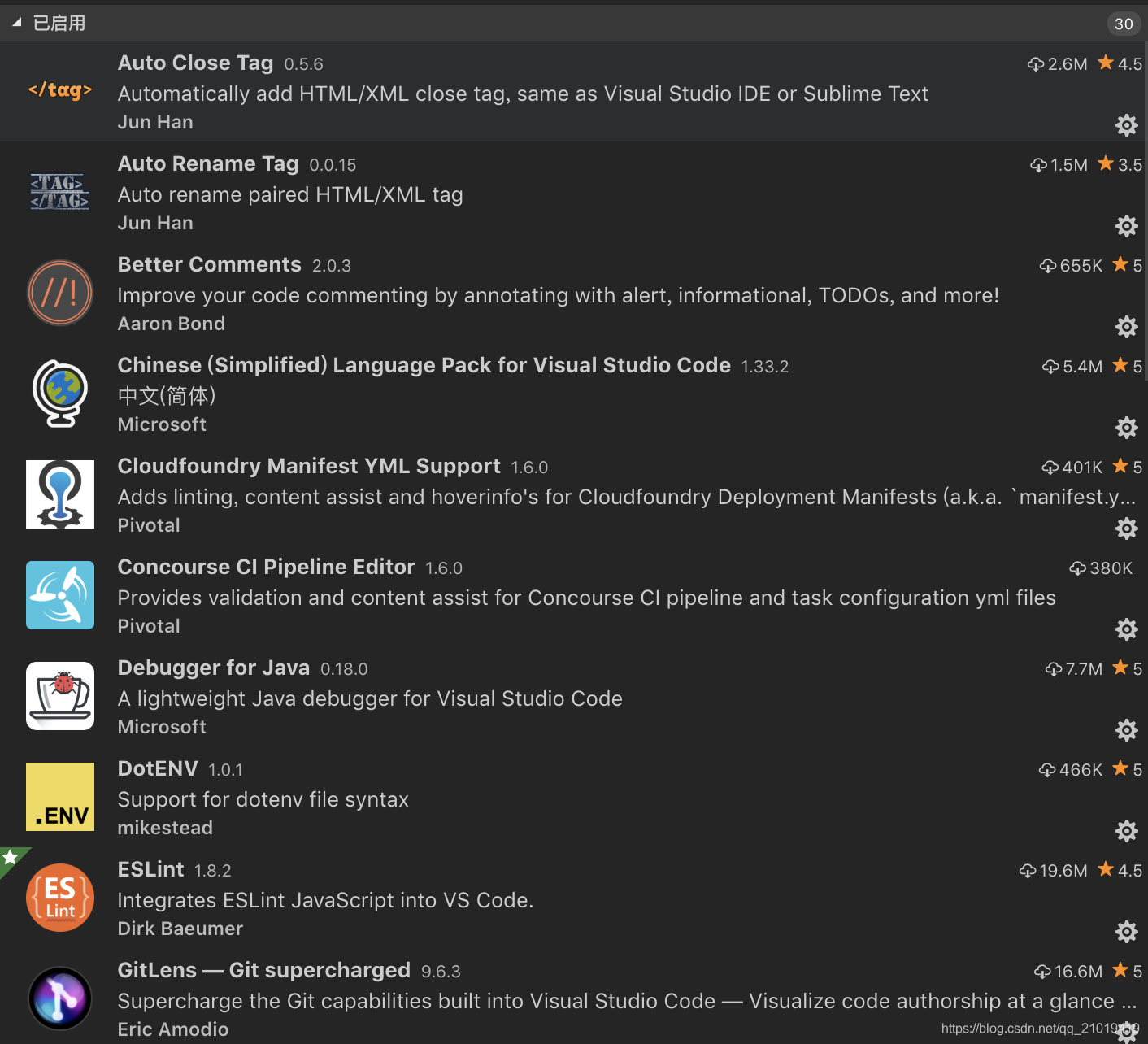Click the 已启用 section header label

click(x=59, y=24)
